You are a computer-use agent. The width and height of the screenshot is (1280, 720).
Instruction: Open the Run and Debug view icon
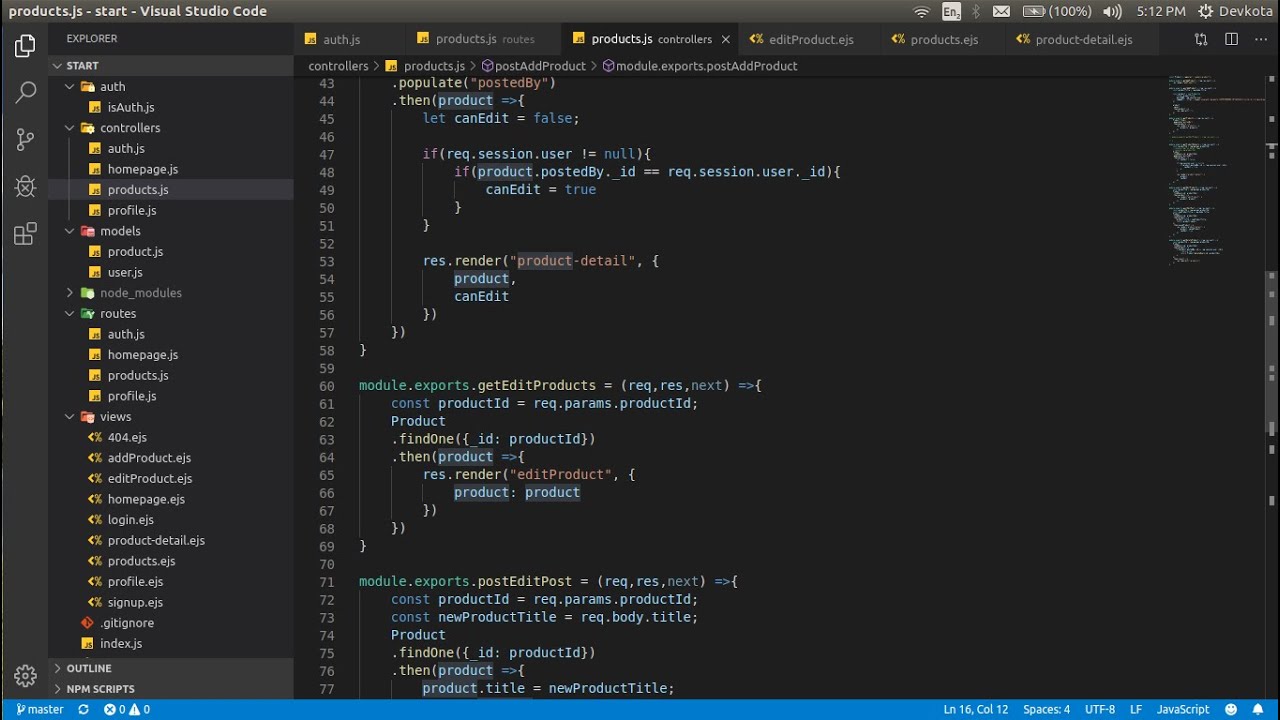tap(25, 187)
